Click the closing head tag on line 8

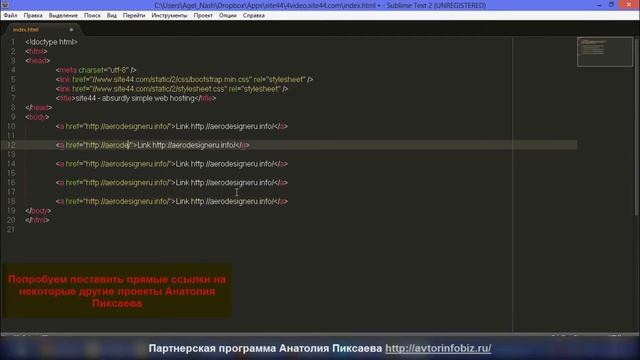[39, 108]
